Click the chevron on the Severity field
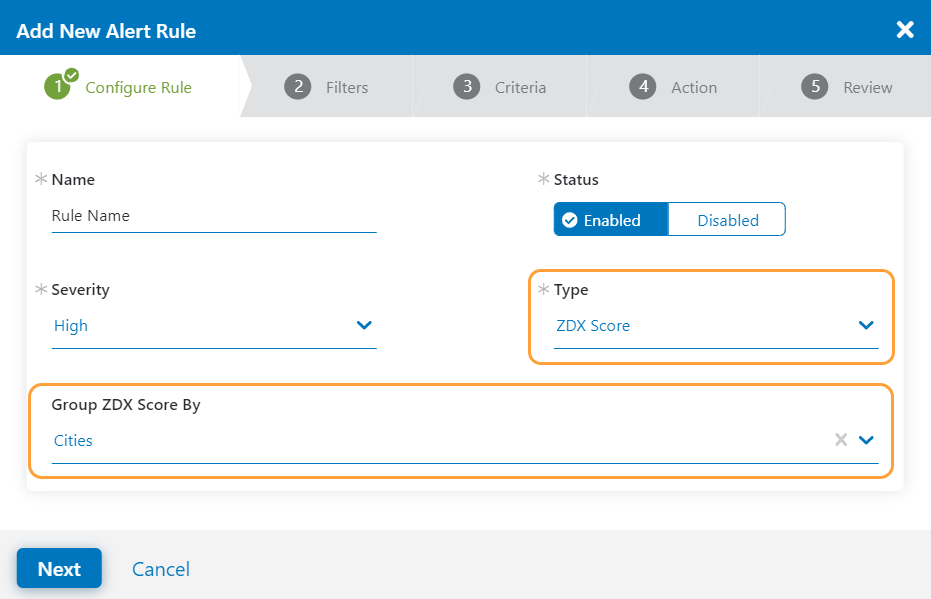This screenshot has width=931, height=599. point(365,325)
